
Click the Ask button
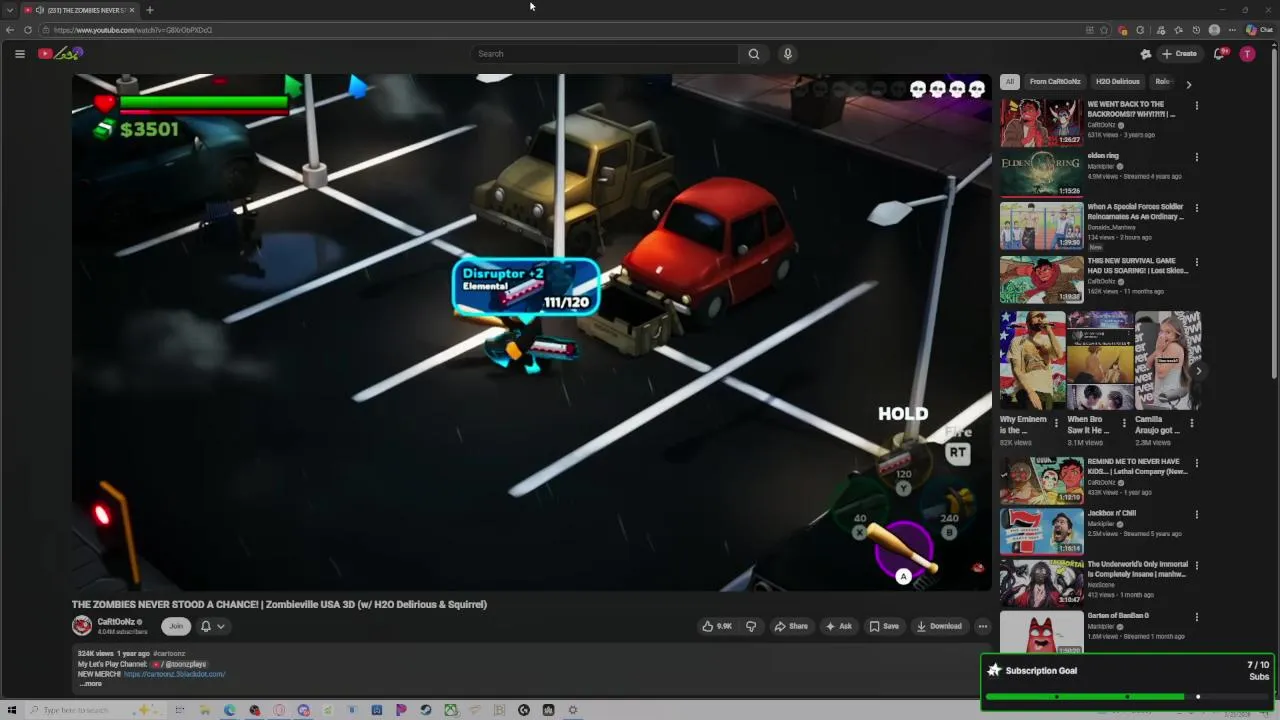(838, 626)
